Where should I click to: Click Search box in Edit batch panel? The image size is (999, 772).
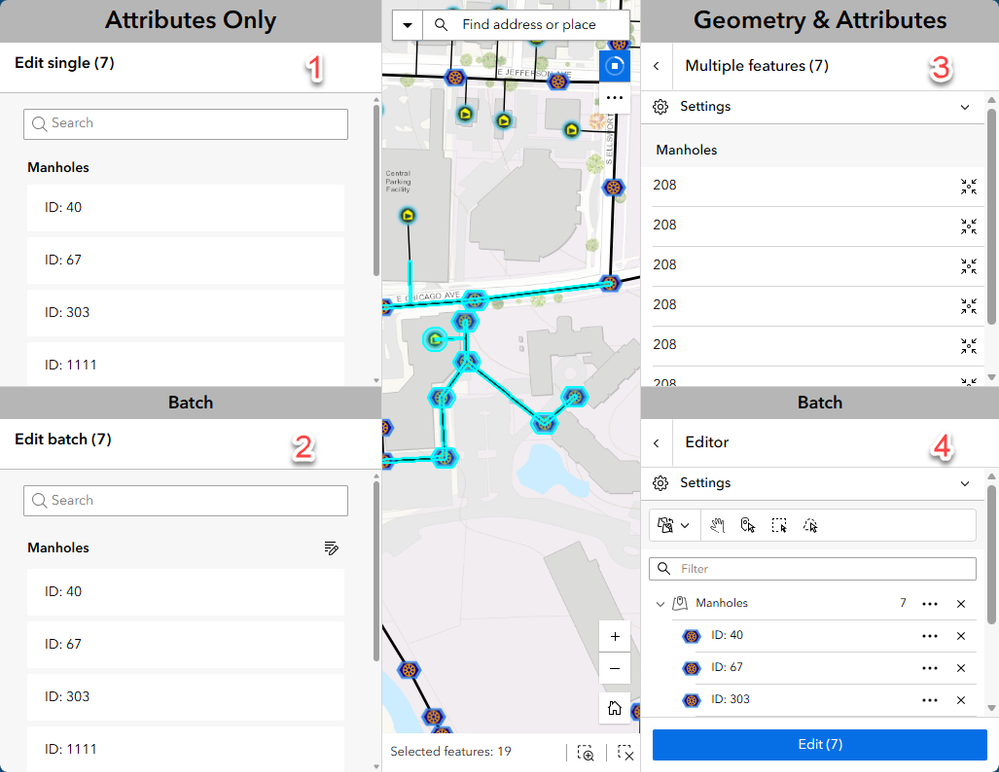(185, 501)
